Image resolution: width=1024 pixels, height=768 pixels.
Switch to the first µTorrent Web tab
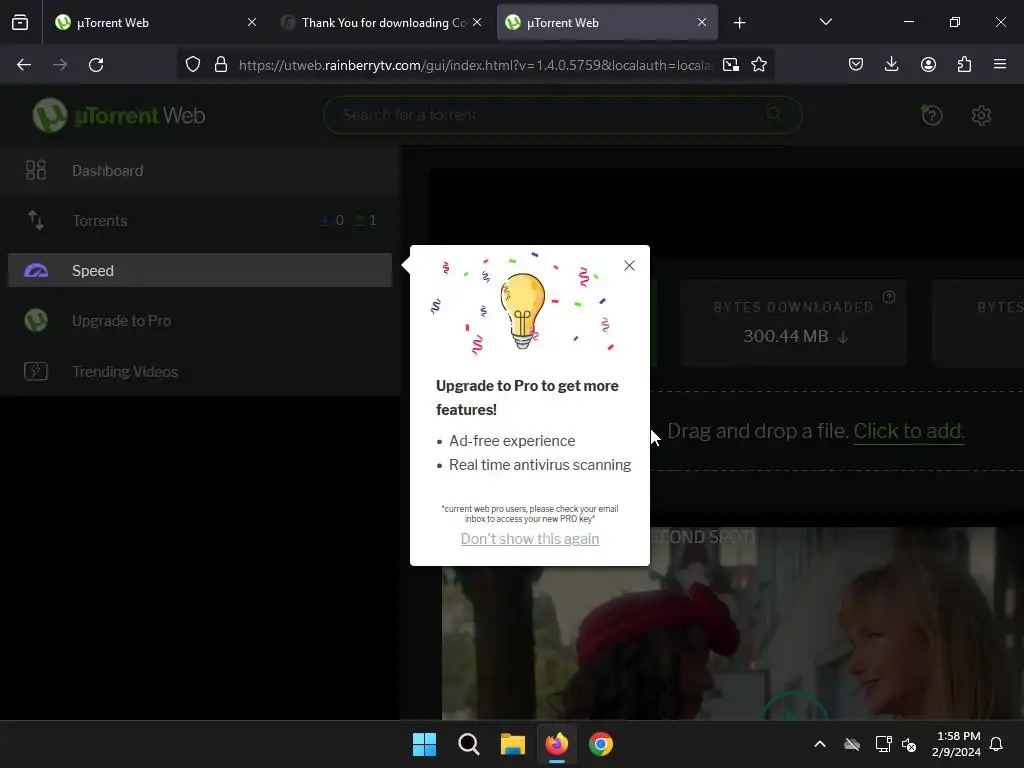[157, 22]
